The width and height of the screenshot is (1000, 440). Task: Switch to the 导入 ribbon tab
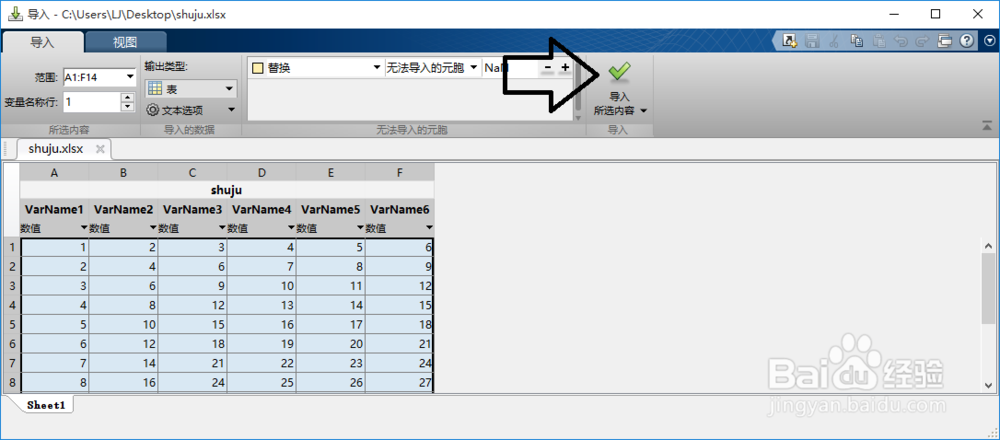point(43,43)
